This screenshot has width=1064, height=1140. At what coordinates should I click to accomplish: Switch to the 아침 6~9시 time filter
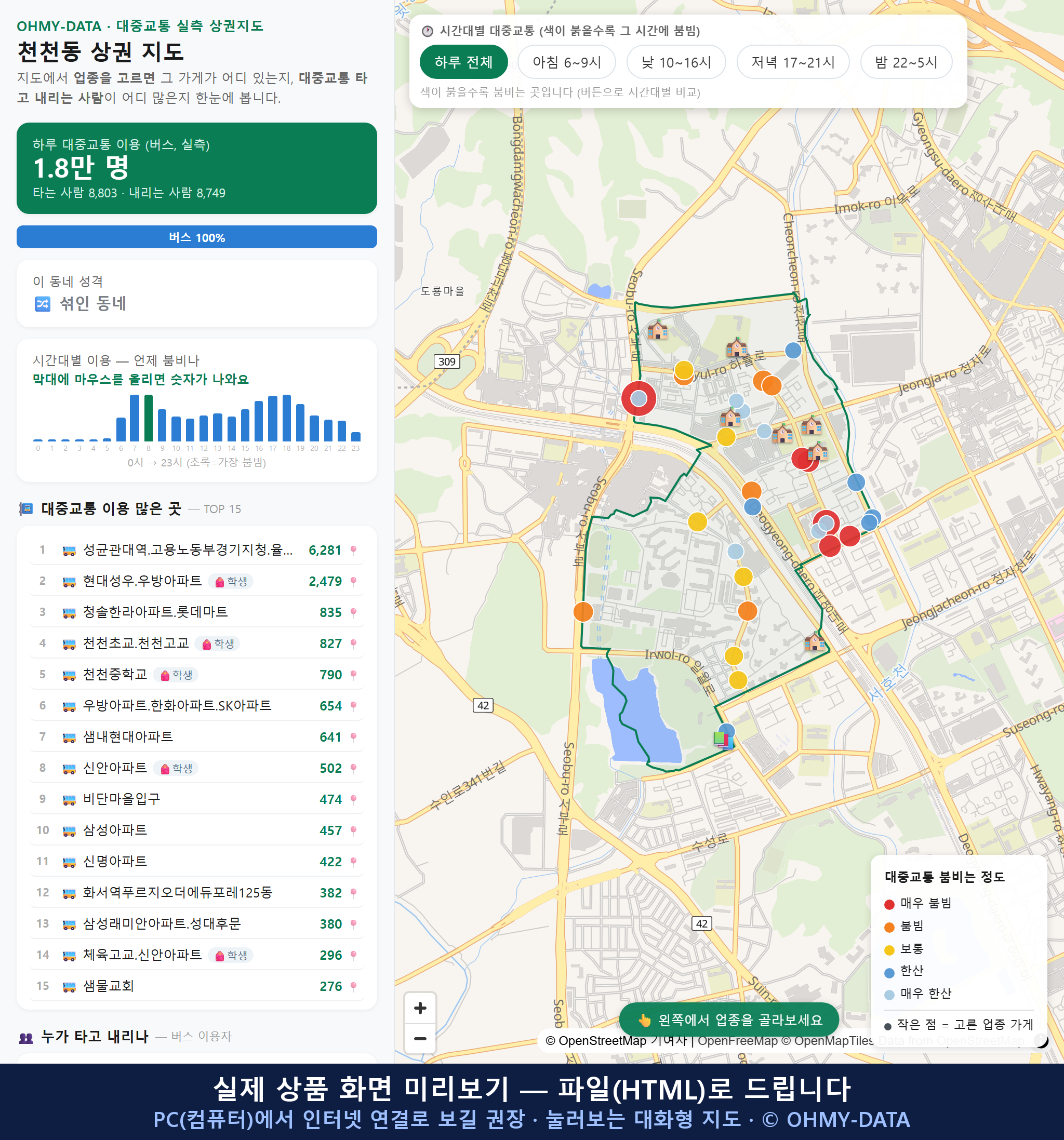point(567,62)
